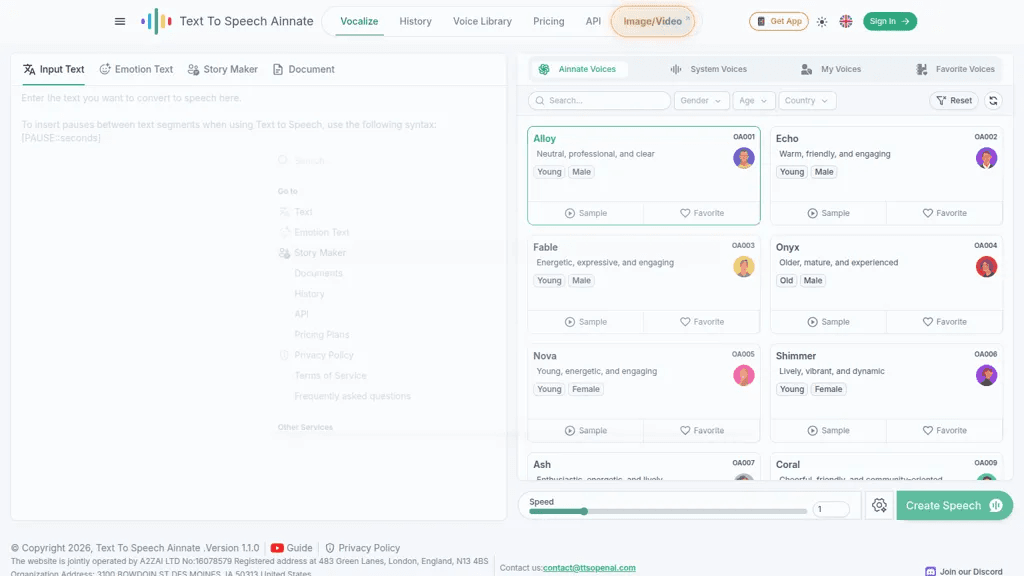Expand the Age filter dropdown

point(754,101)
